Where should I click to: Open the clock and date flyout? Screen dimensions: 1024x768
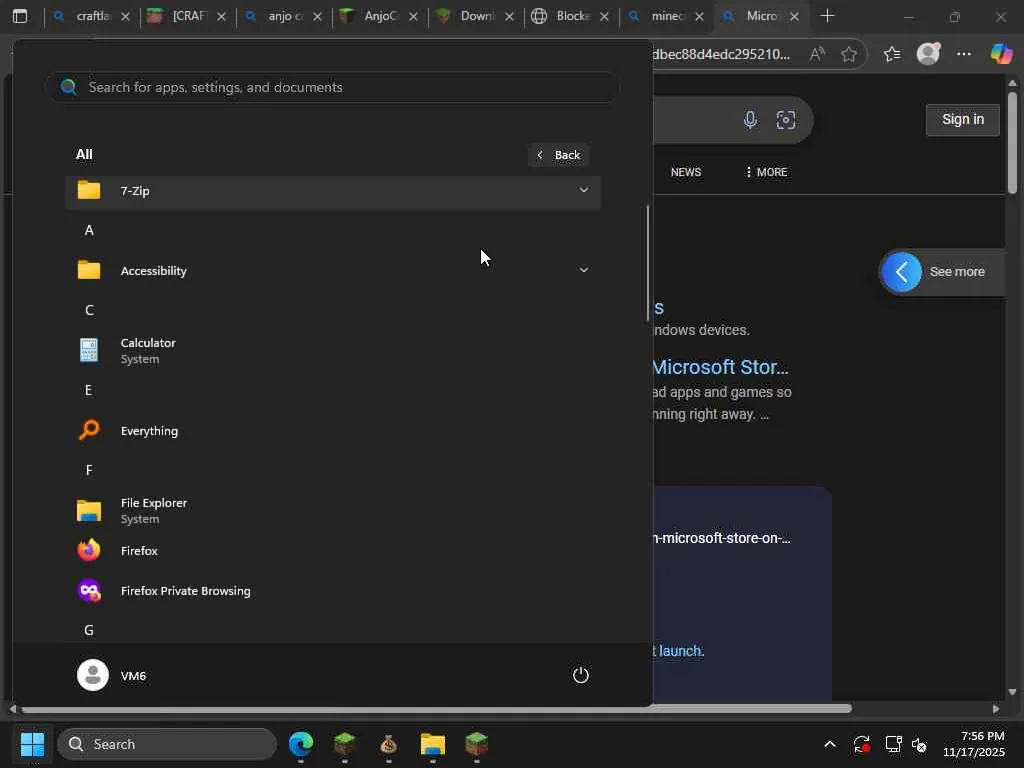[x=974, y=744]
